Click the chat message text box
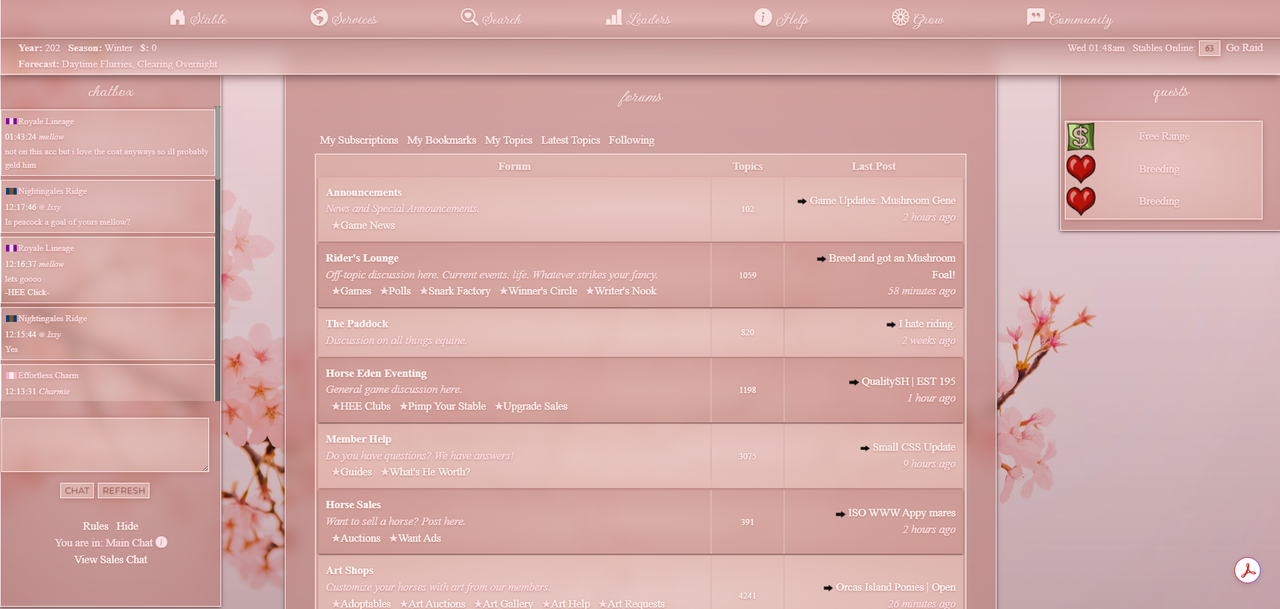The height and width of the screenshot is (609, 1280). pos(105,445)
